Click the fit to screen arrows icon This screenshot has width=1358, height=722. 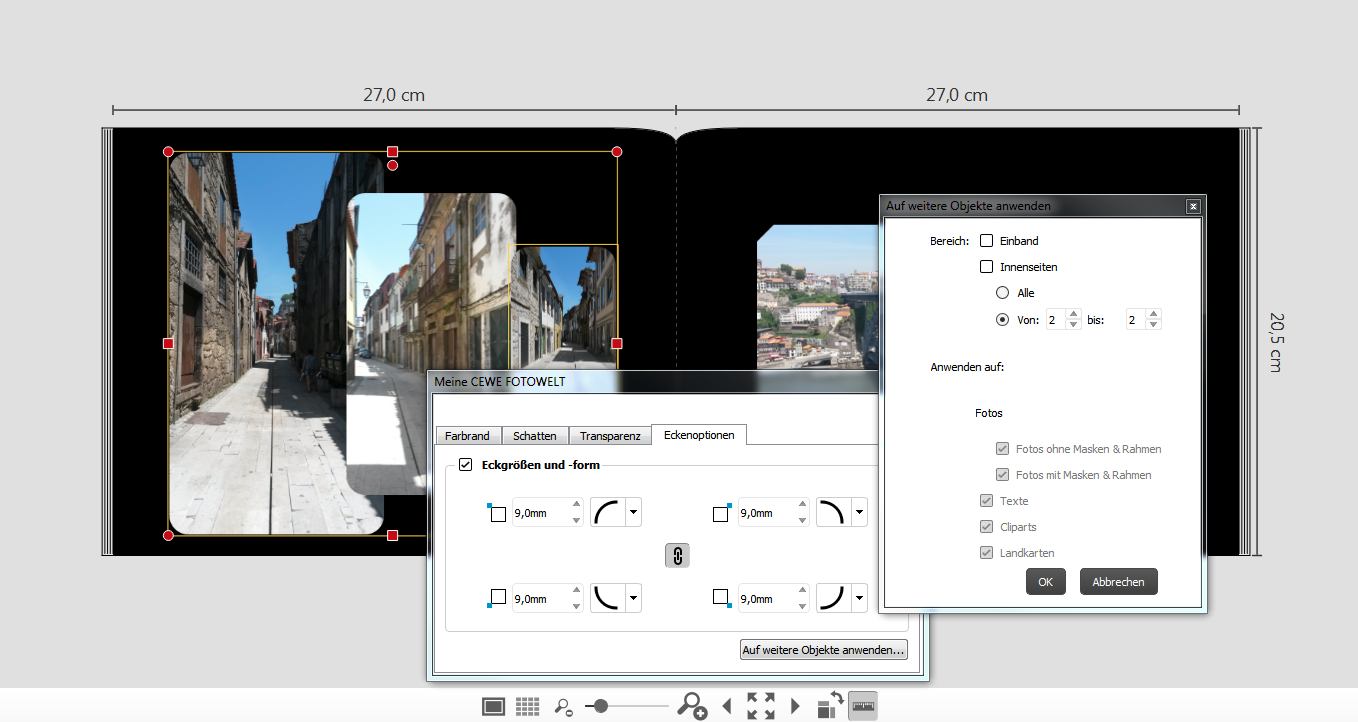click(x=761, y=706)
